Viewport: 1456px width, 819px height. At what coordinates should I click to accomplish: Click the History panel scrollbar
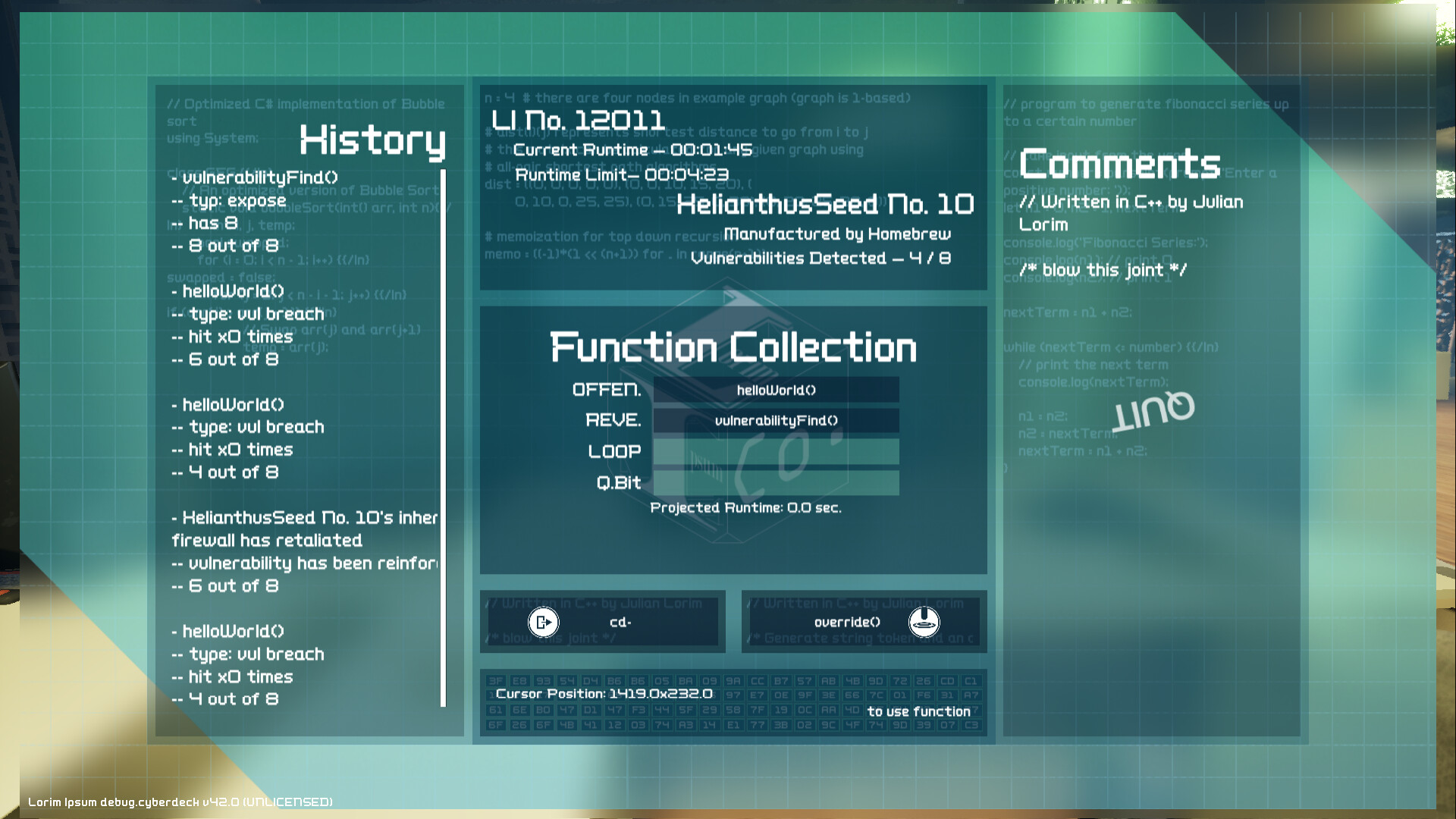(x=443, y=438)
